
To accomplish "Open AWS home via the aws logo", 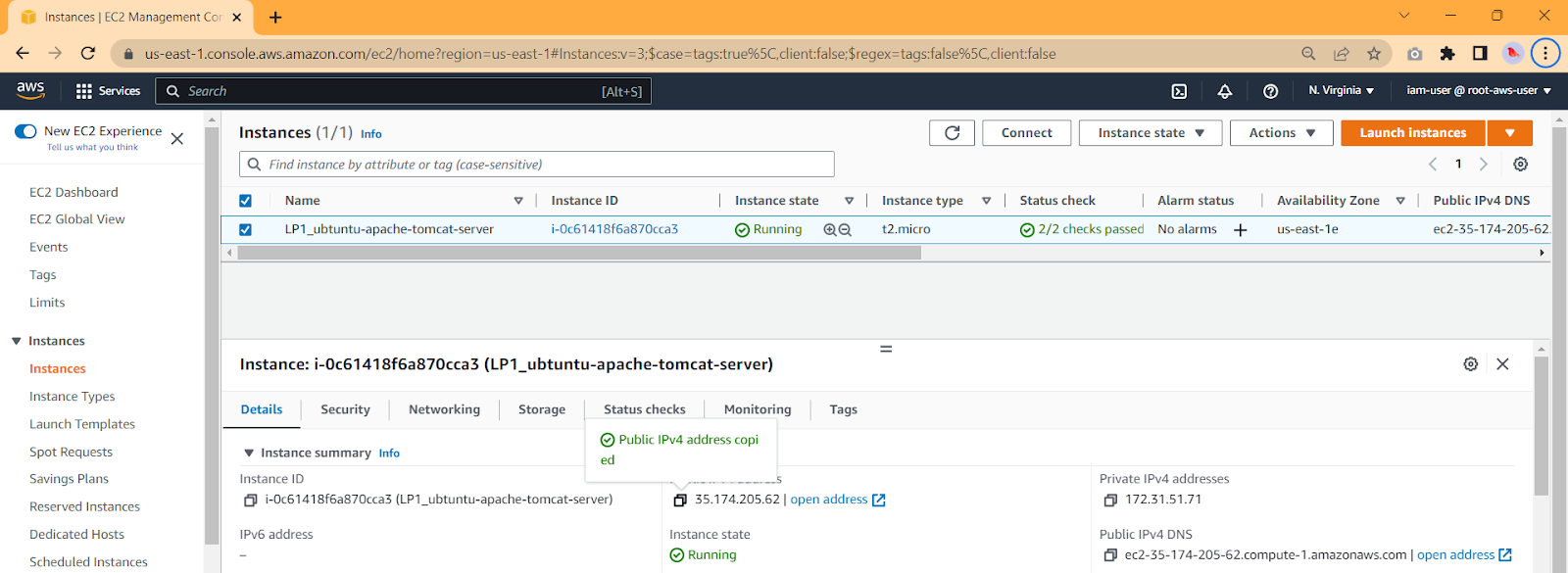I will point(30,90).
